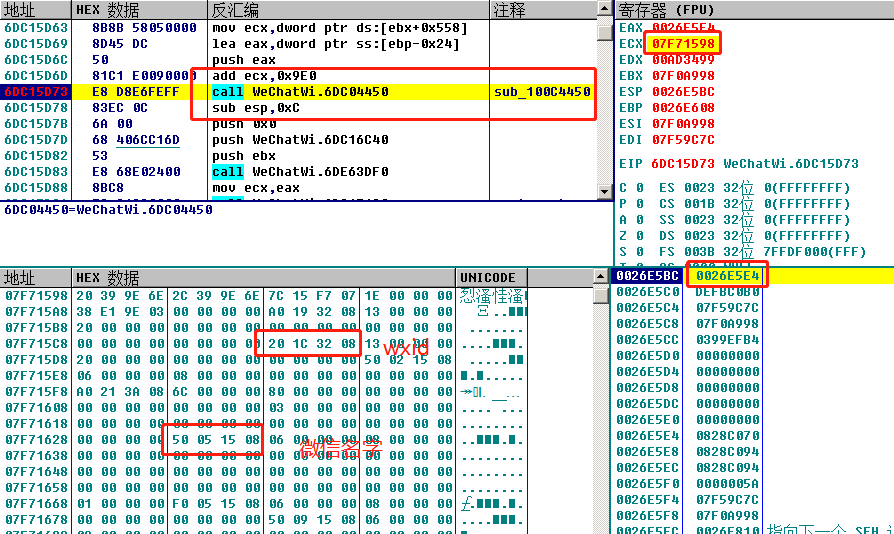Click the disassembly pane scroll-up arrow
This screenshot has height=534, width=894.
click(x=604, y=9)
